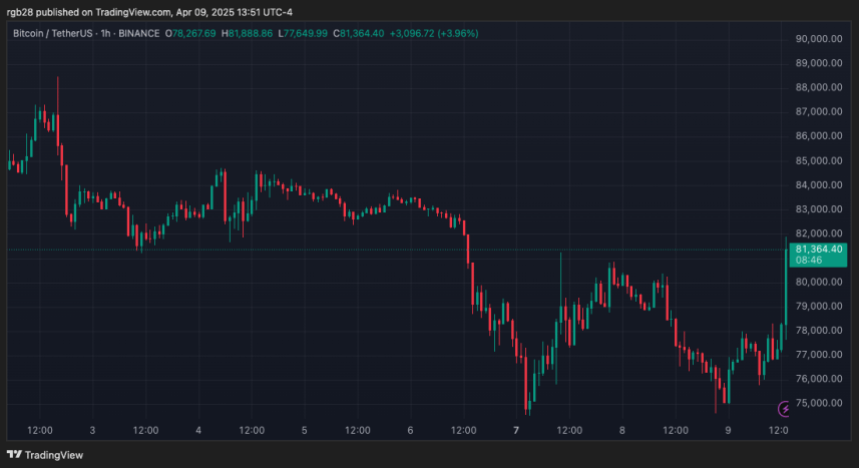Click date marker 9 on time axis
This screenshot has width=859, height=468.
point(728,430)
